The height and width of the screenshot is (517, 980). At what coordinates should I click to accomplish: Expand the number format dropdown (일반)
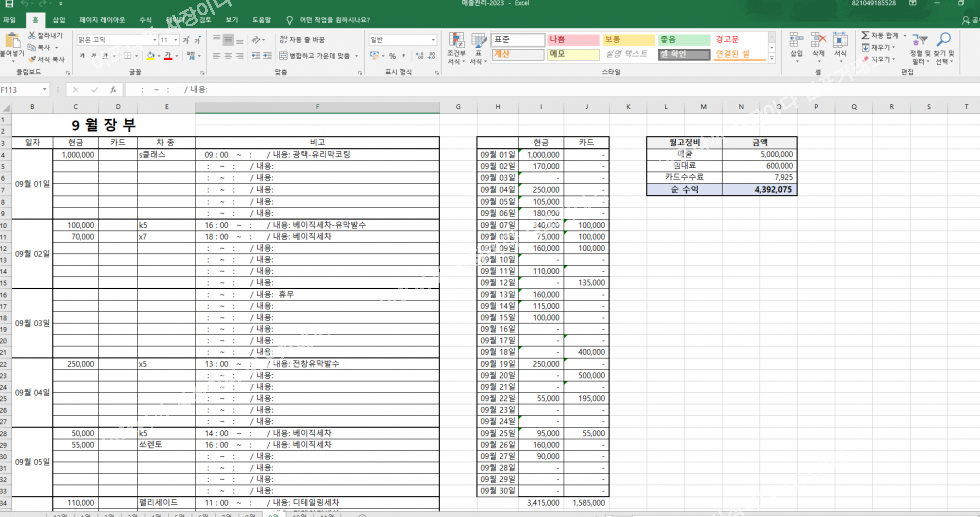(434, 40)
